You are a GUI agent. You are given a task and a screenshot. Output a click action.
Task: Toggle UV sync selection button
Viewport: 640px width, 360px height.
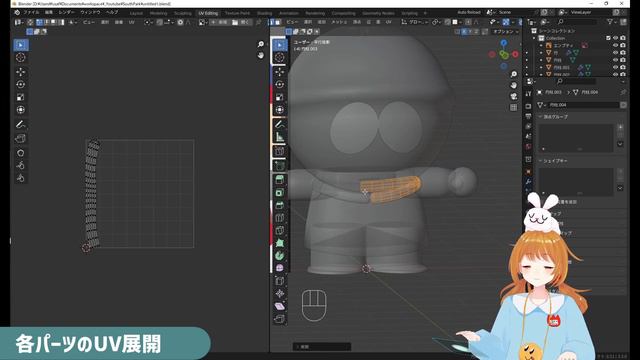click(30, 22)
